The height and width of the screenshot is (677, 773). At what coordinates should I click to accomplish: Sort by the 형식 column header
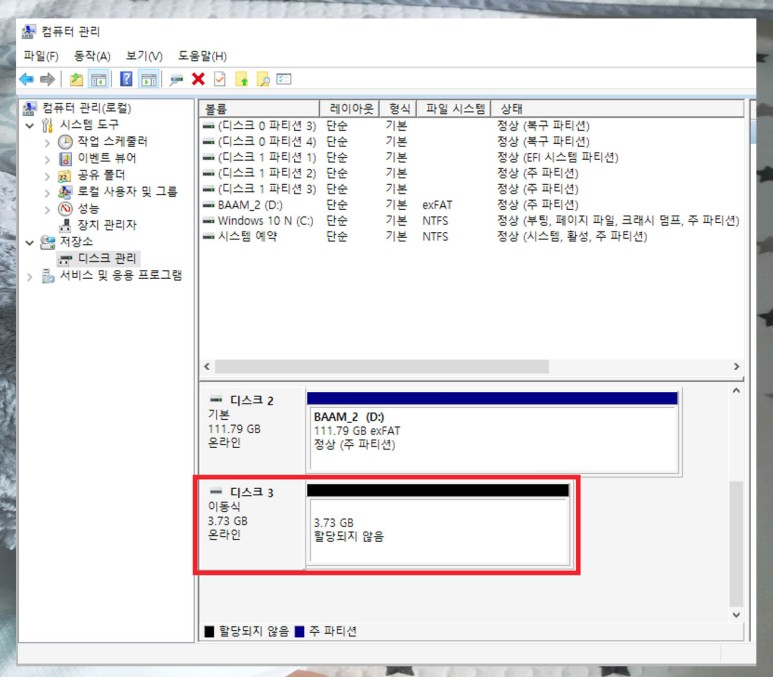pos(398,108)
